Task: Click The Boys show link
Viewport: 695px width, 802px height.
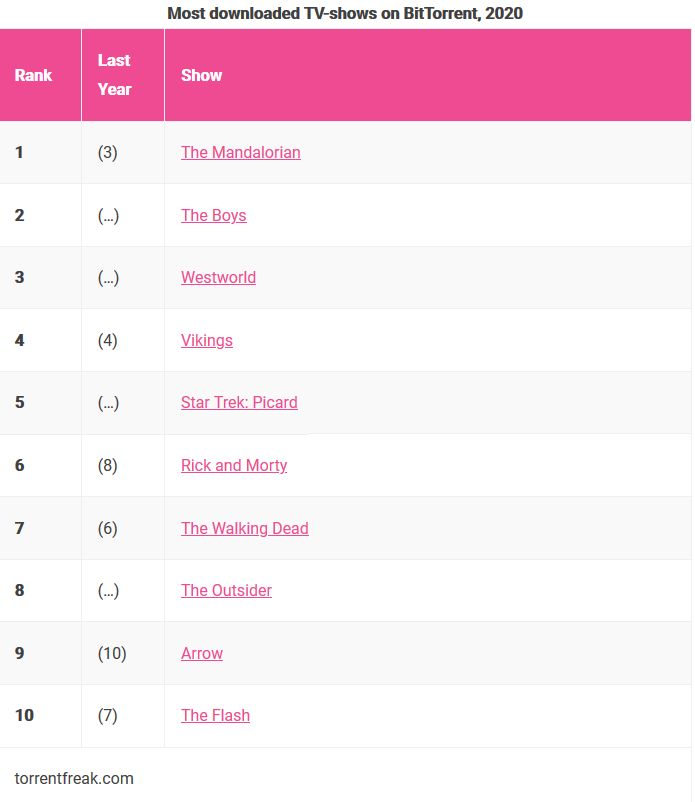Action: [x=213, y=216]
